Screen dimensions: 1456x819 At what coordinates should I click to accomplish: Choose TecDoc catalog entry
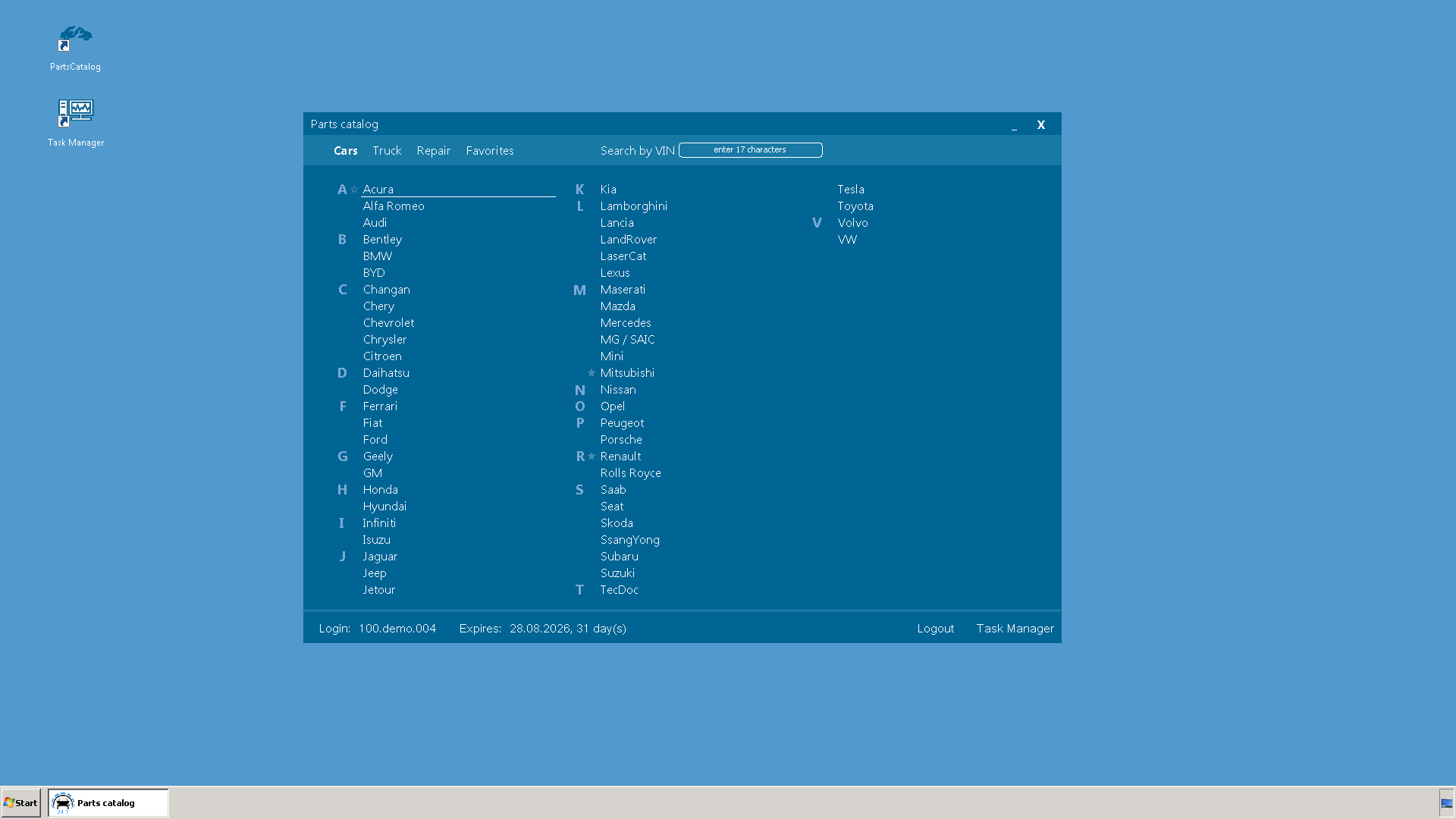(619, 590)
